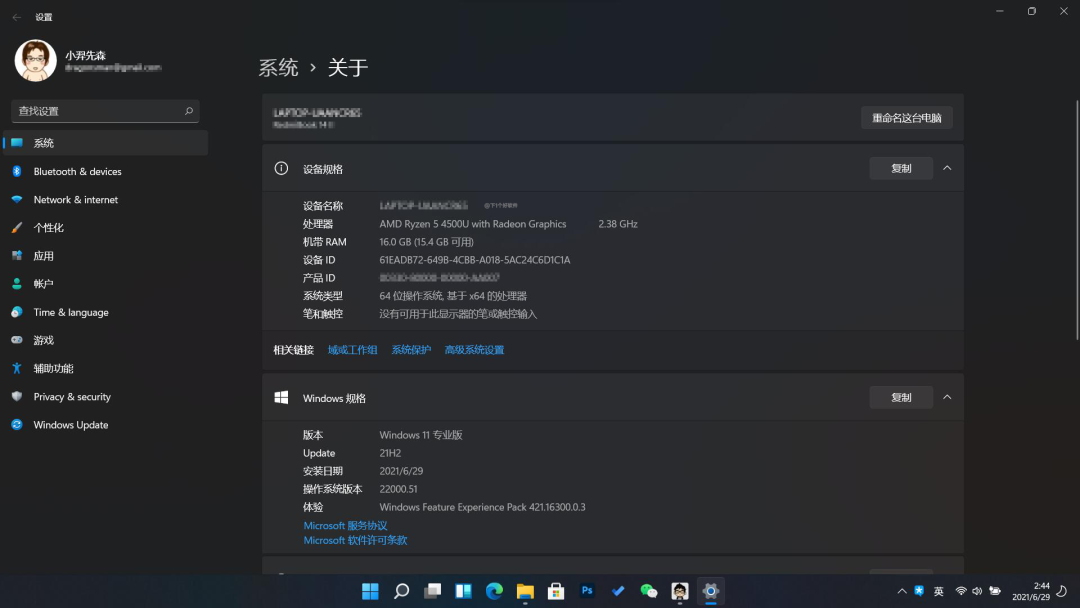
Task: Open Windows Update settings
Action: pos(105,425)
